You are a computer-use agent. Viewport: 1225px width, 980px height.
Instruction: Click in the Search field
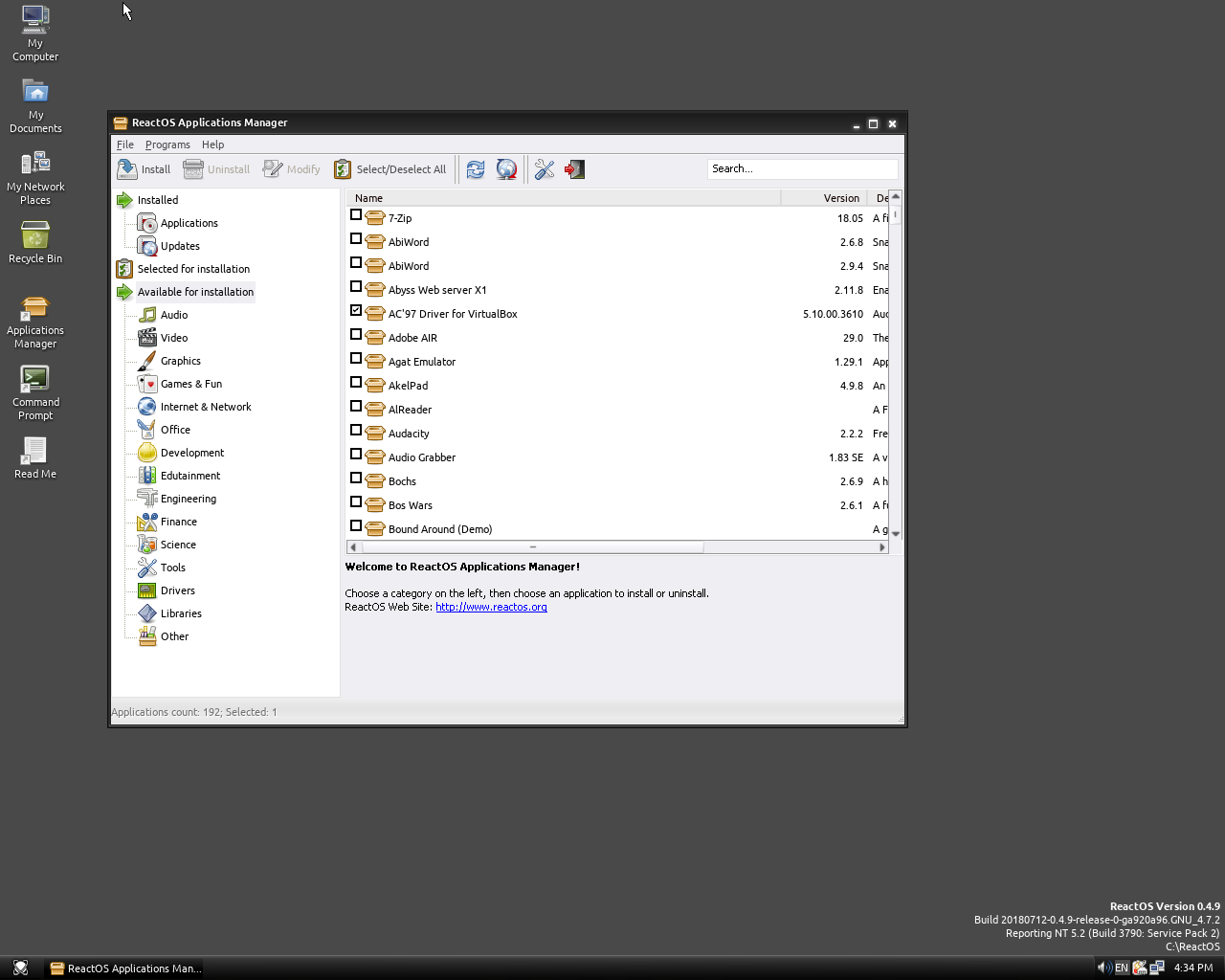[x=802, y=168]
